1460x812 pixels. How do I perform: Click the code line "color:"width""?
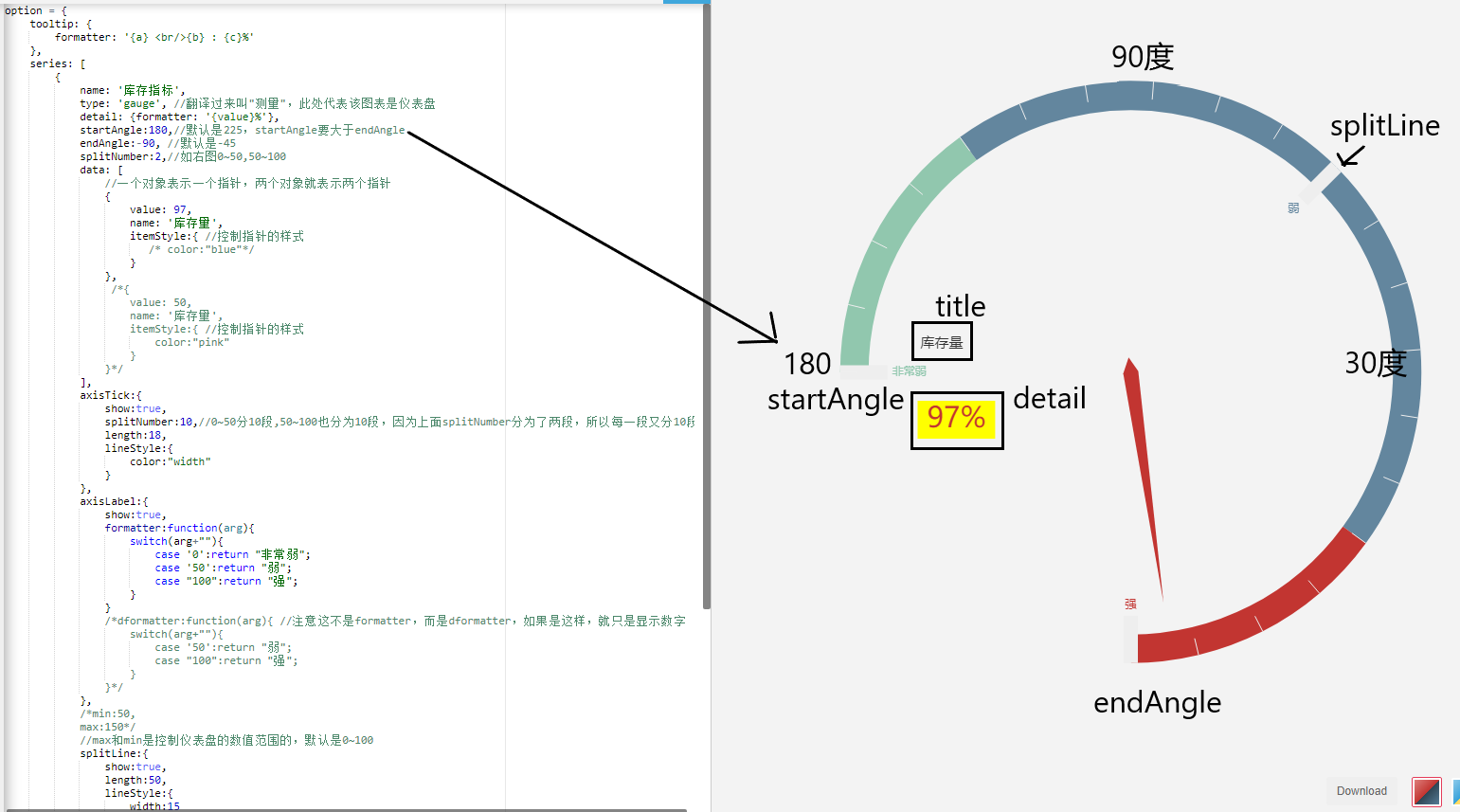(x=171, y=461)
